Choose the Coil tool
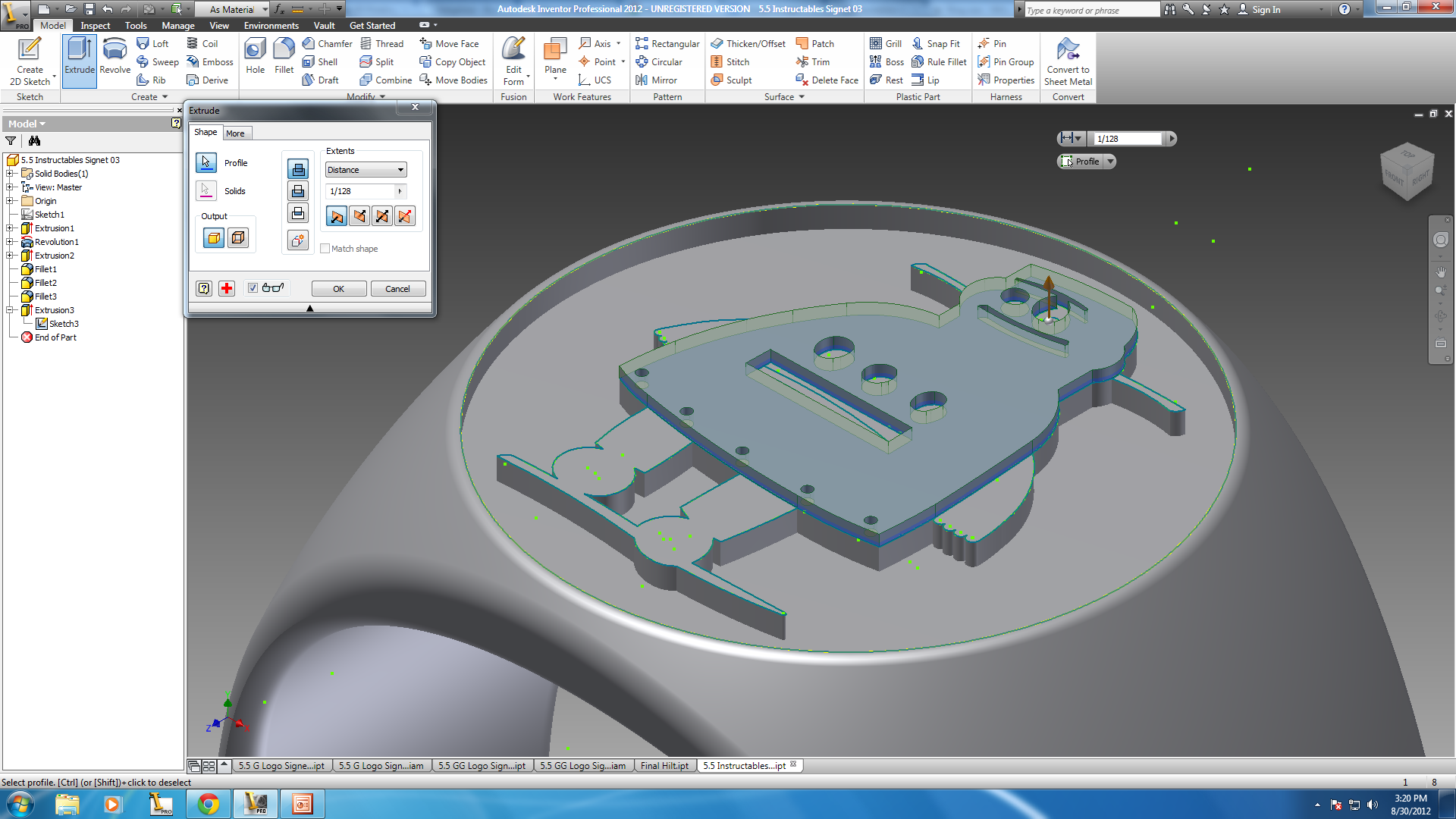 pos(202,44)
